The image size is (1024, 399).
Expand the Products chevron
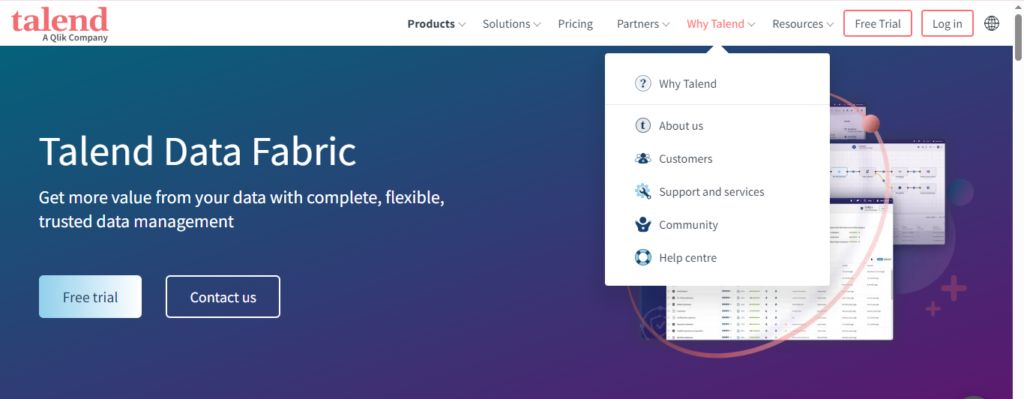[x=462, y=25]
